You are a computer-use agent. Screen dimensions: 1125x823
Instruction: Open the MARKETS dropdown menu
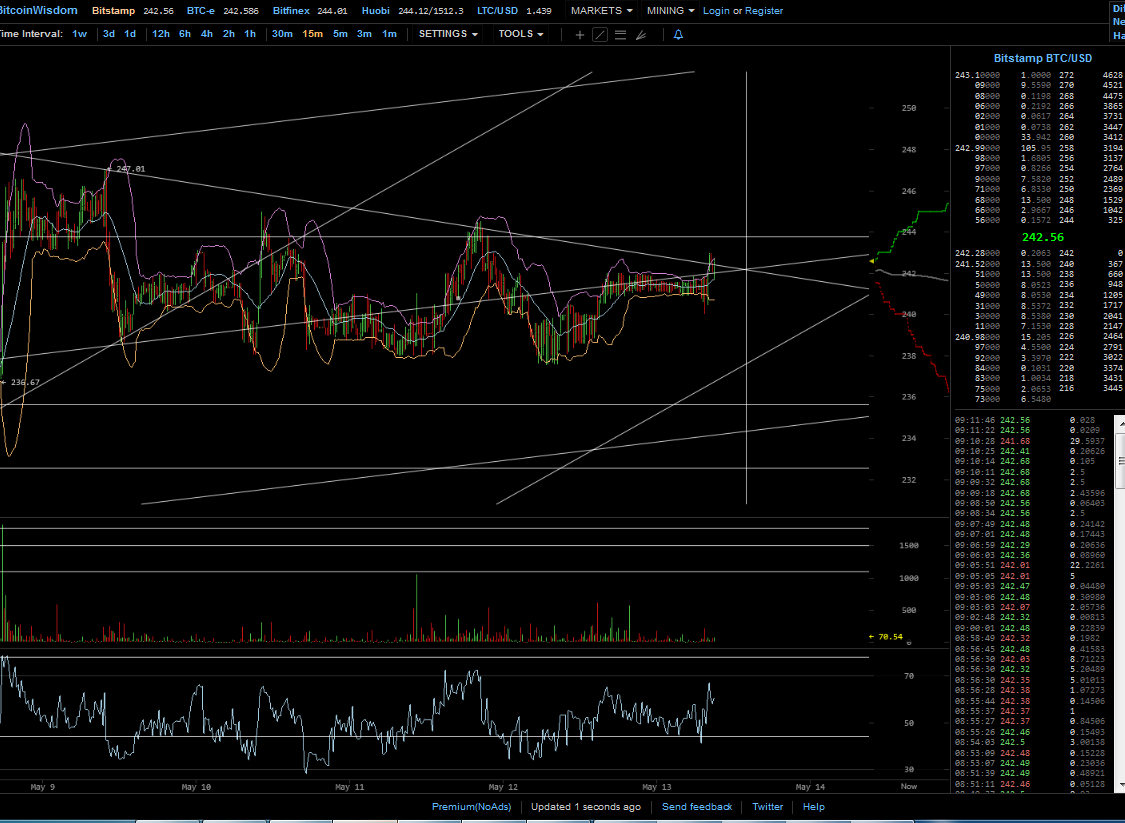(x=601, y=11)
